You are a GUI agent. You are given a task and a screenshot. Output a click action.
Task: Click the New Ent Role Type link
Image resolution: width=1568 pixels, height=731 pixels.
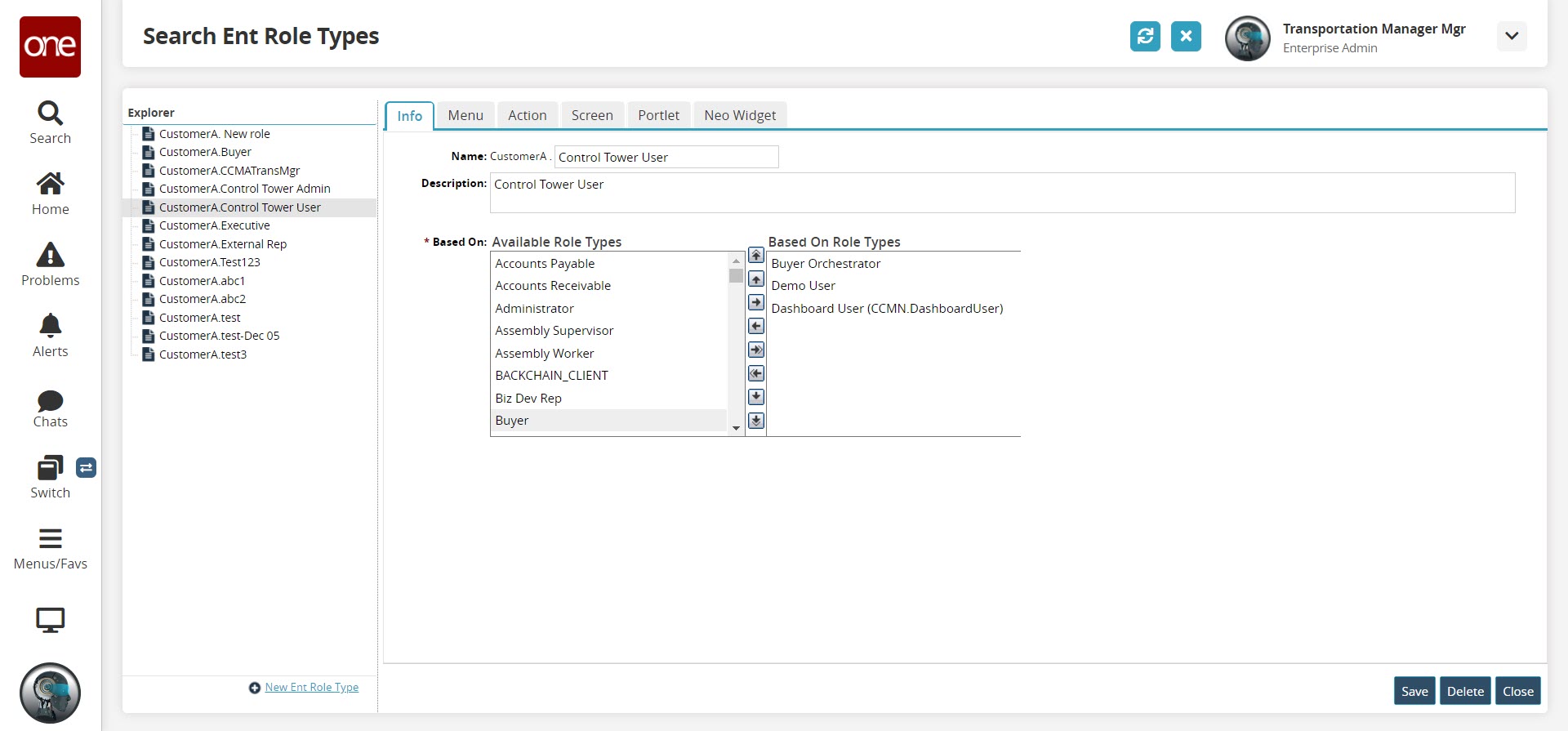(x=311, y=688)
